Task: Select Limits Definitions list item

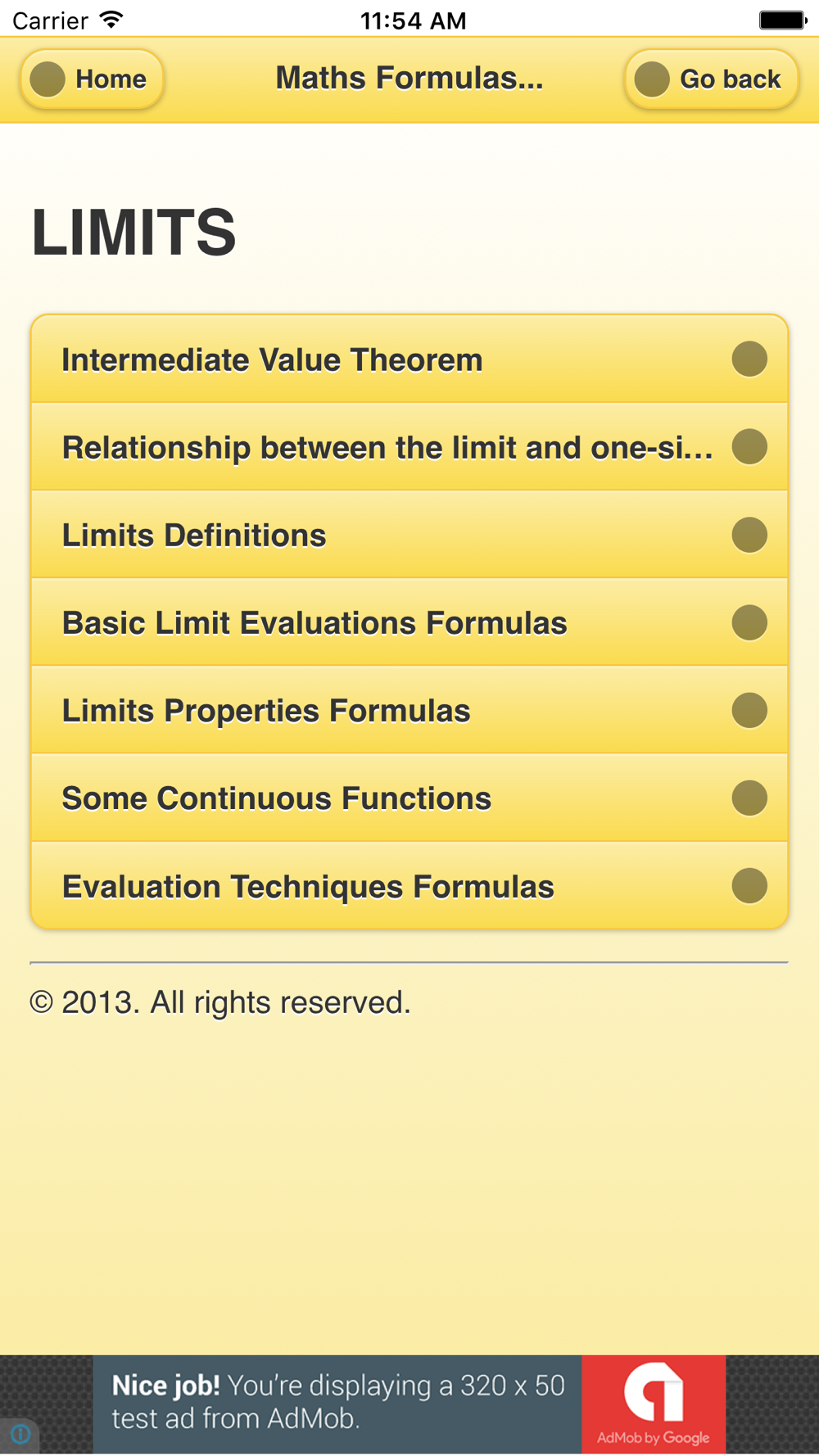Action: coord(194,536)
